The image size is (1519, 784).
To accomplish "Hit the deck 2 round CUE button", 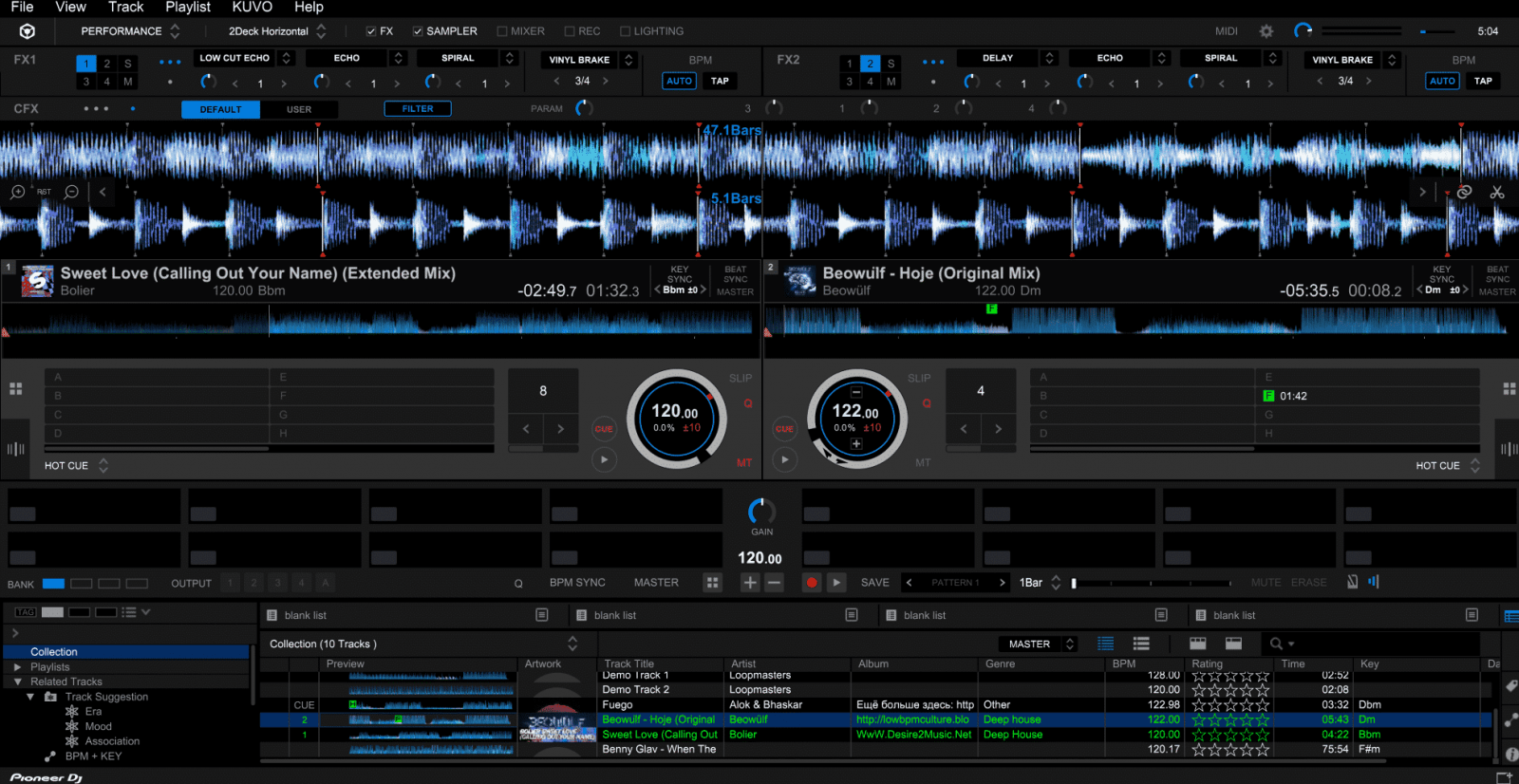I will [x=784, y=429].
